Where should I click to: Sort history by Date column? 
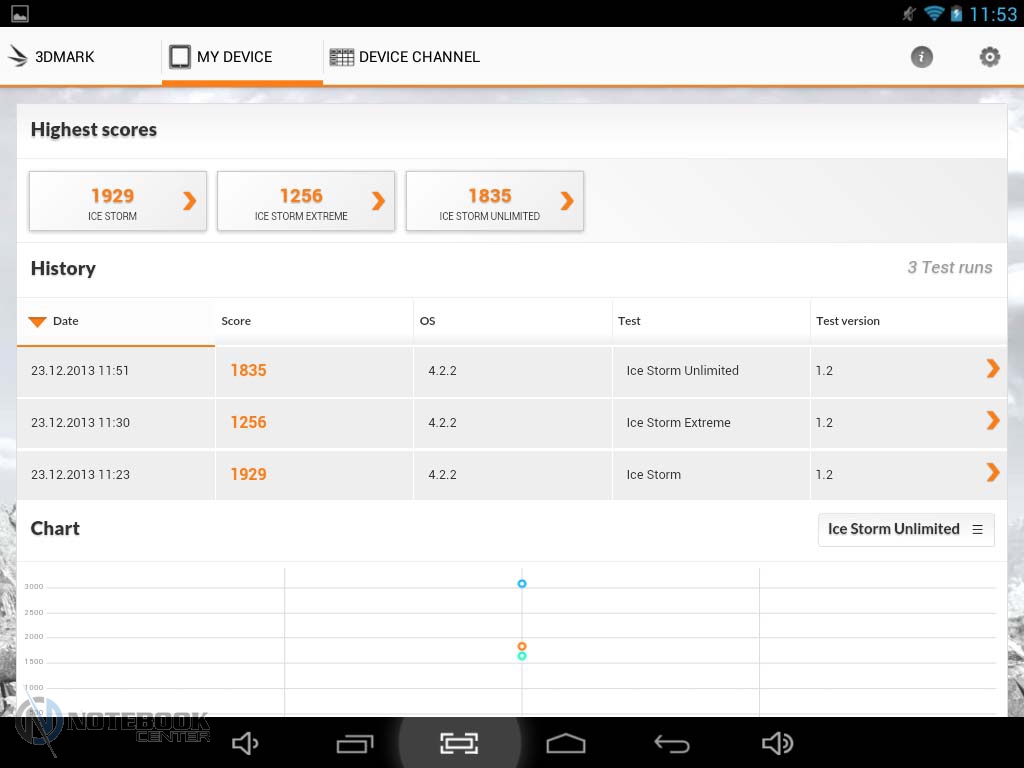coord(65,321)
